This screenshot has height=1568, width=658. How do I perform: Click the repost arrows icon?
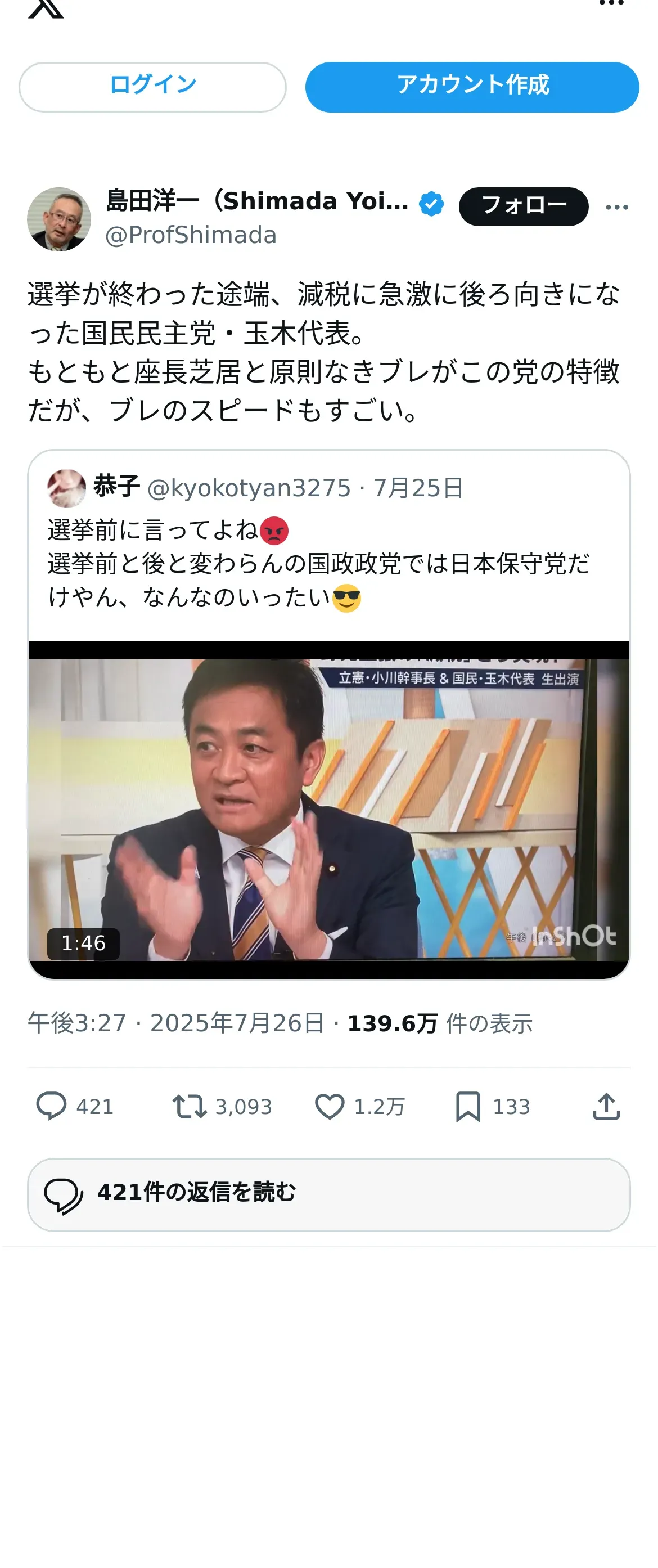(x=190, y=1106)
